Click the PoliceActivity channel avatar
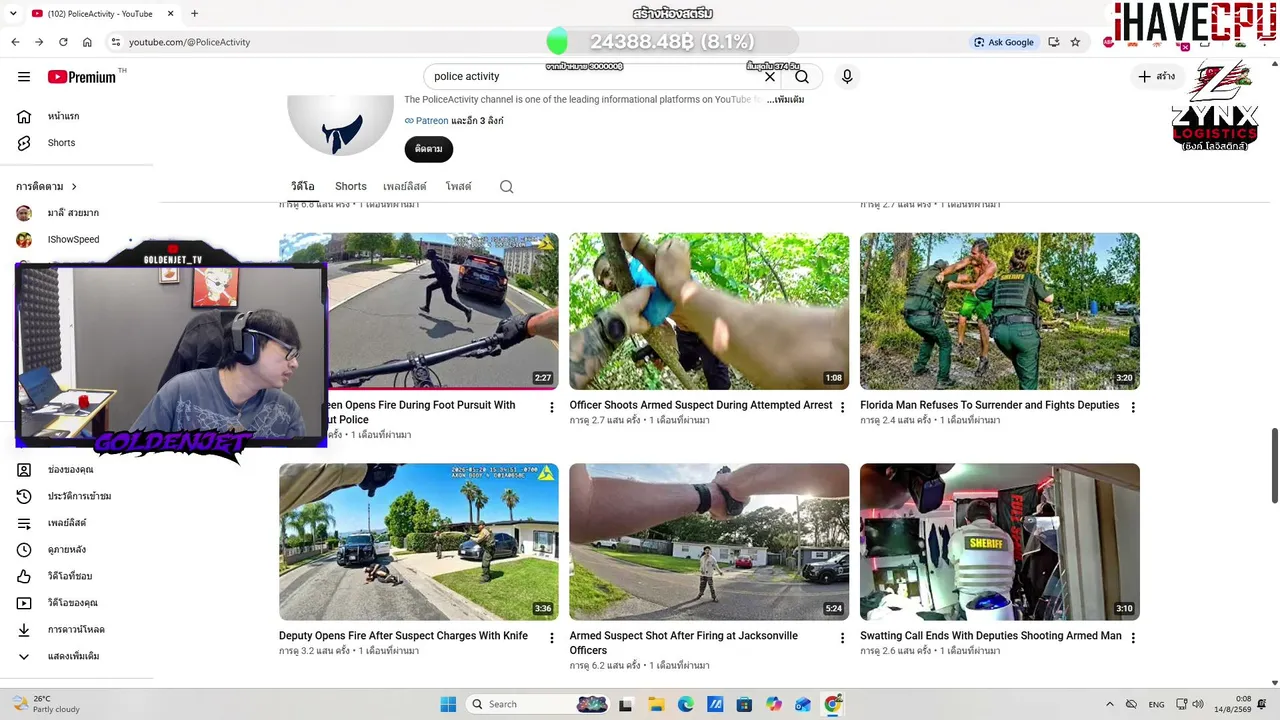 340,125
